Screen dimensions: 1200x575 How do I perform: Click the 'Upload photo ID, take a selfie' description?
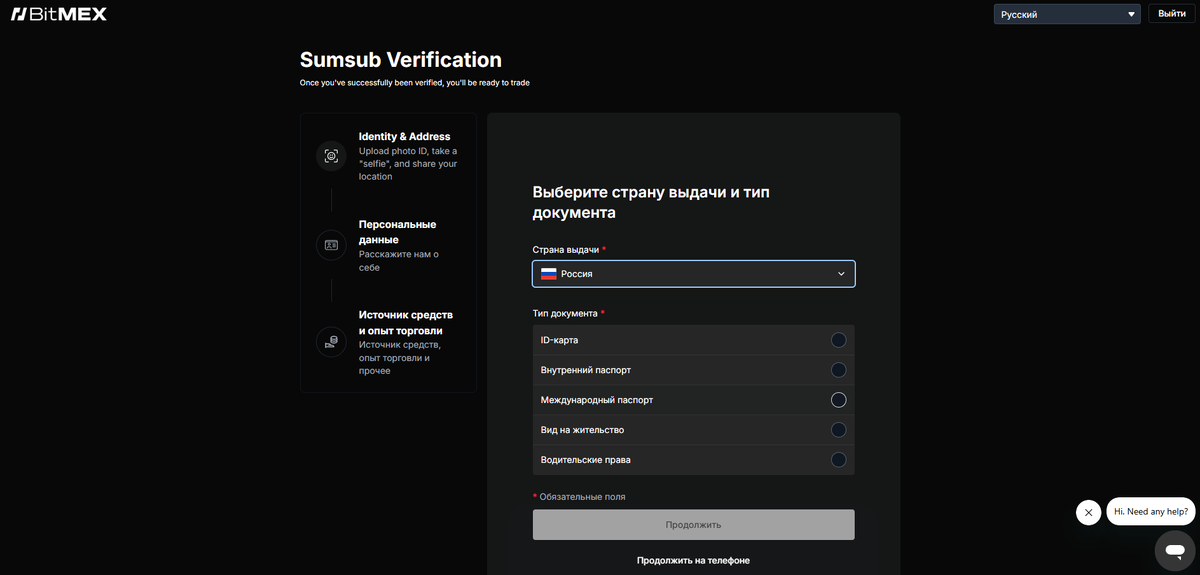tap(408, 164)
